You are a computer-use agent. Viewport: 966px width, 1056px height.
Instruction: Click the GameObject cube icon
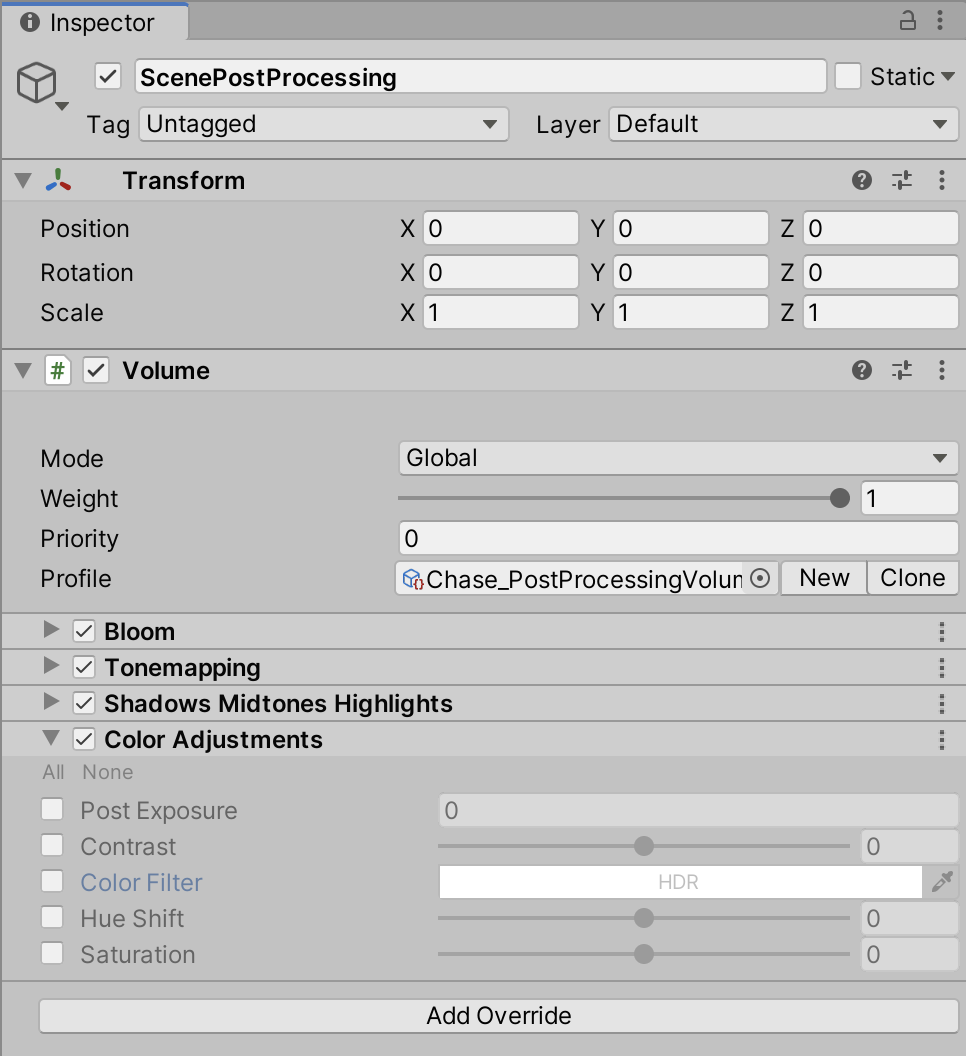point(37,84)
